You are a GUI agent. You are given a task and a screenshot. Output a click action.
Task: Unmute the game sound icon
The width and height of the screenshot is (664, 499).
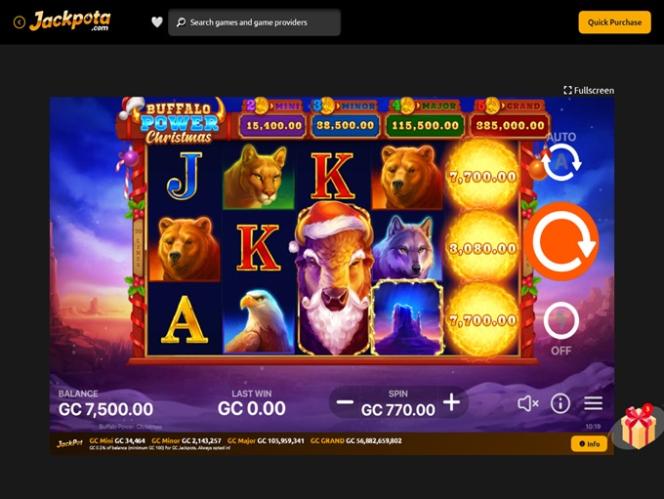[528, 403]
